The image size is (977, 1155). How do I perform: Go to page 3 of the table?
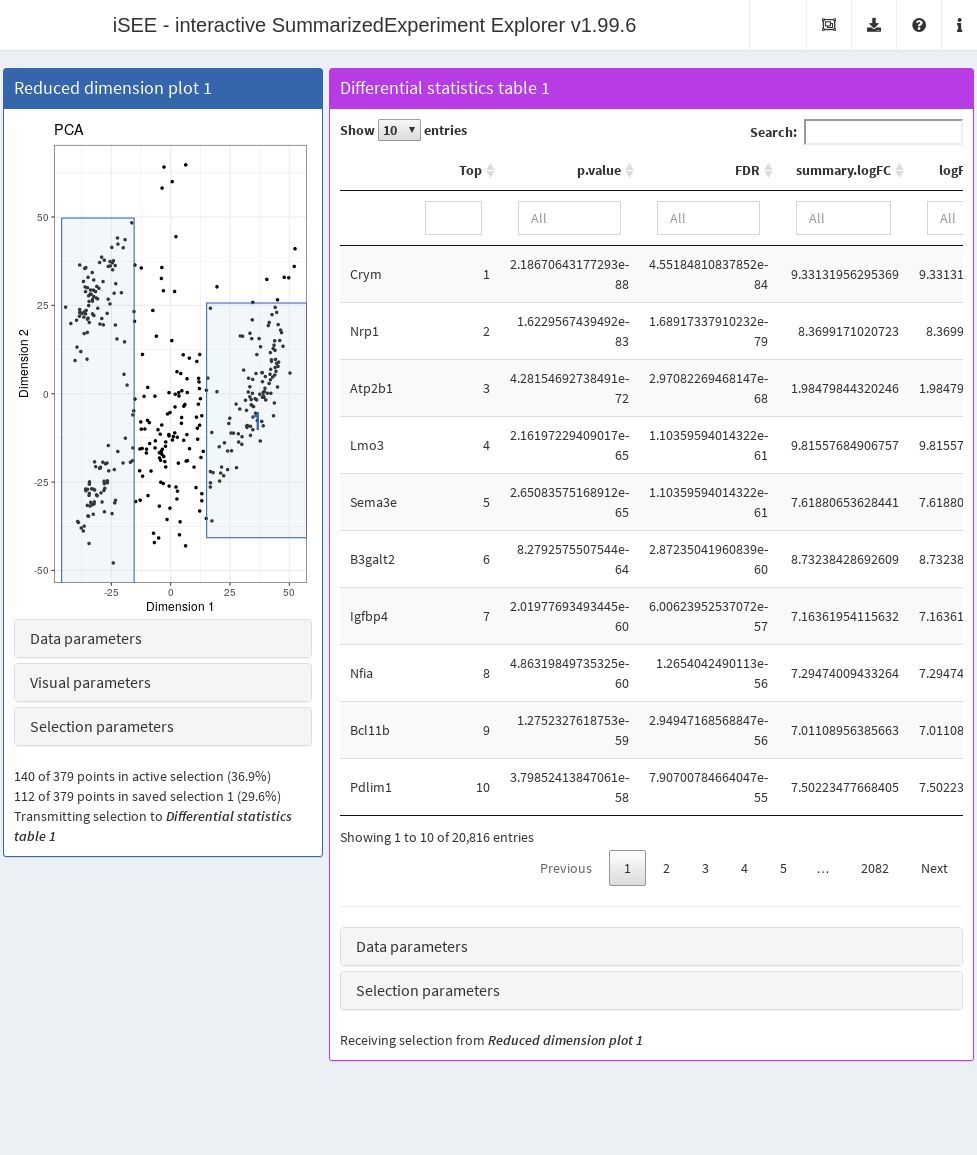(x=705, y=868)
